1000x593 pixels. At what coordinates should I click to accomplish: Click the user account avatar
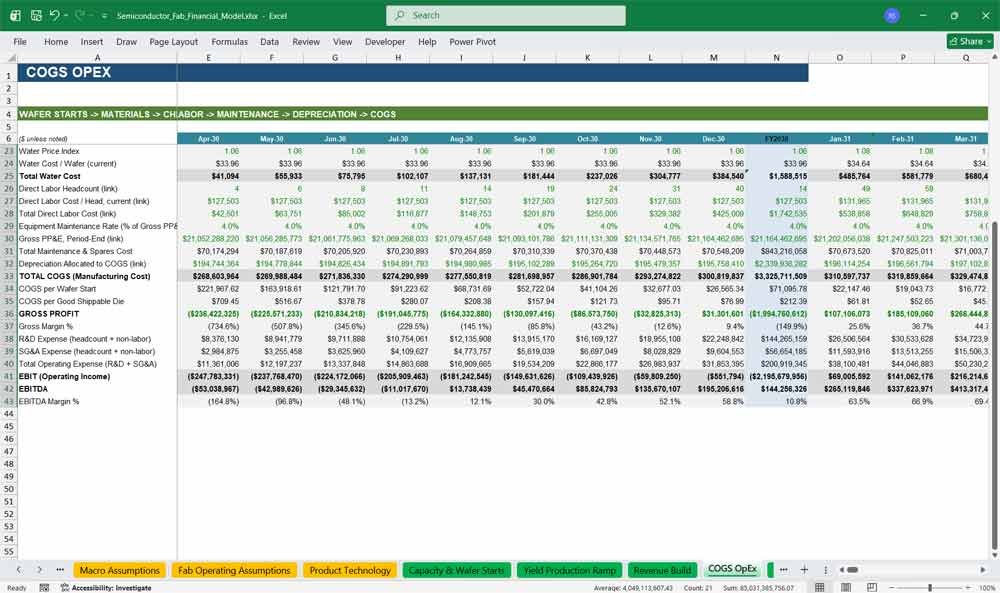pos(892,15)
